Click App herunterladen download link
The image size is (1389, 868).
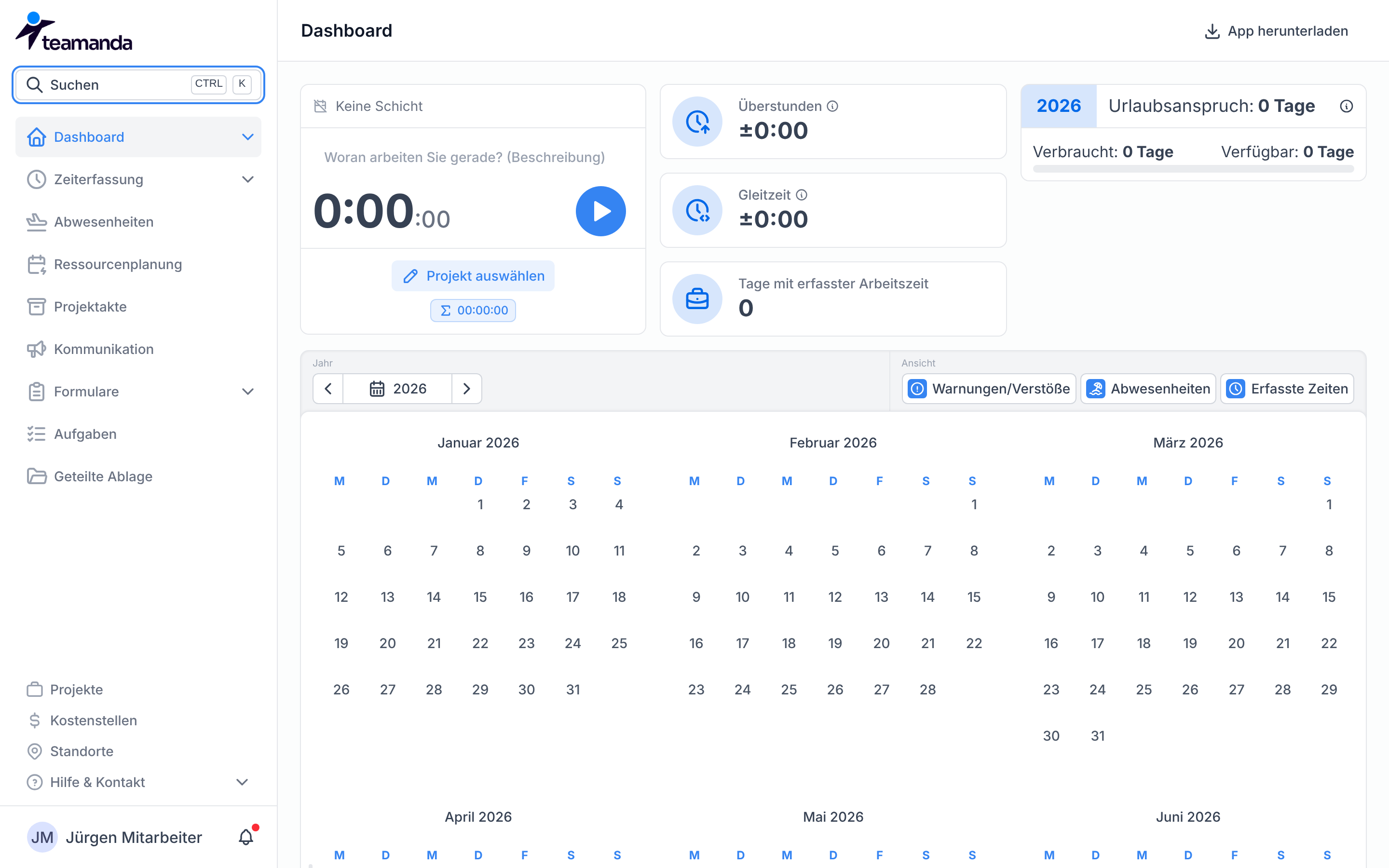[1276, 31]
